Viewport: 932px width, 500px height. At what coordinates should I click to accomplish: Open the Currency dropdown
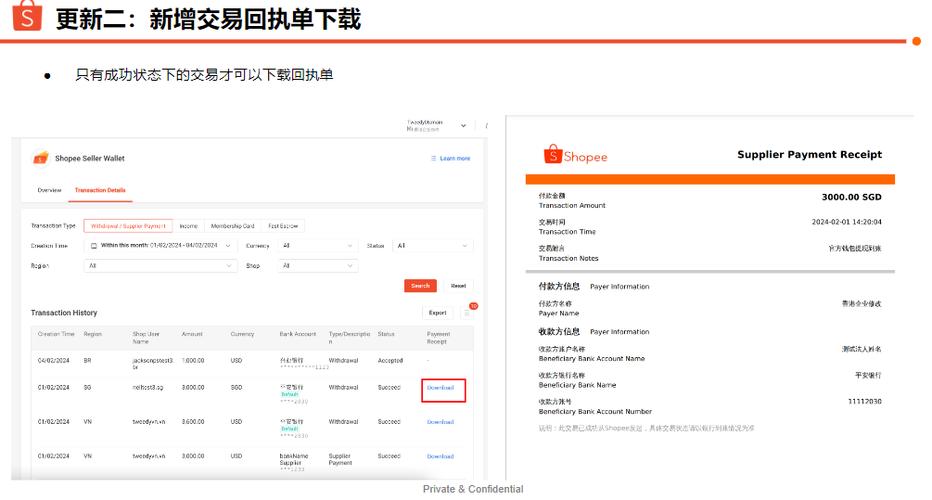click(317, 246)
